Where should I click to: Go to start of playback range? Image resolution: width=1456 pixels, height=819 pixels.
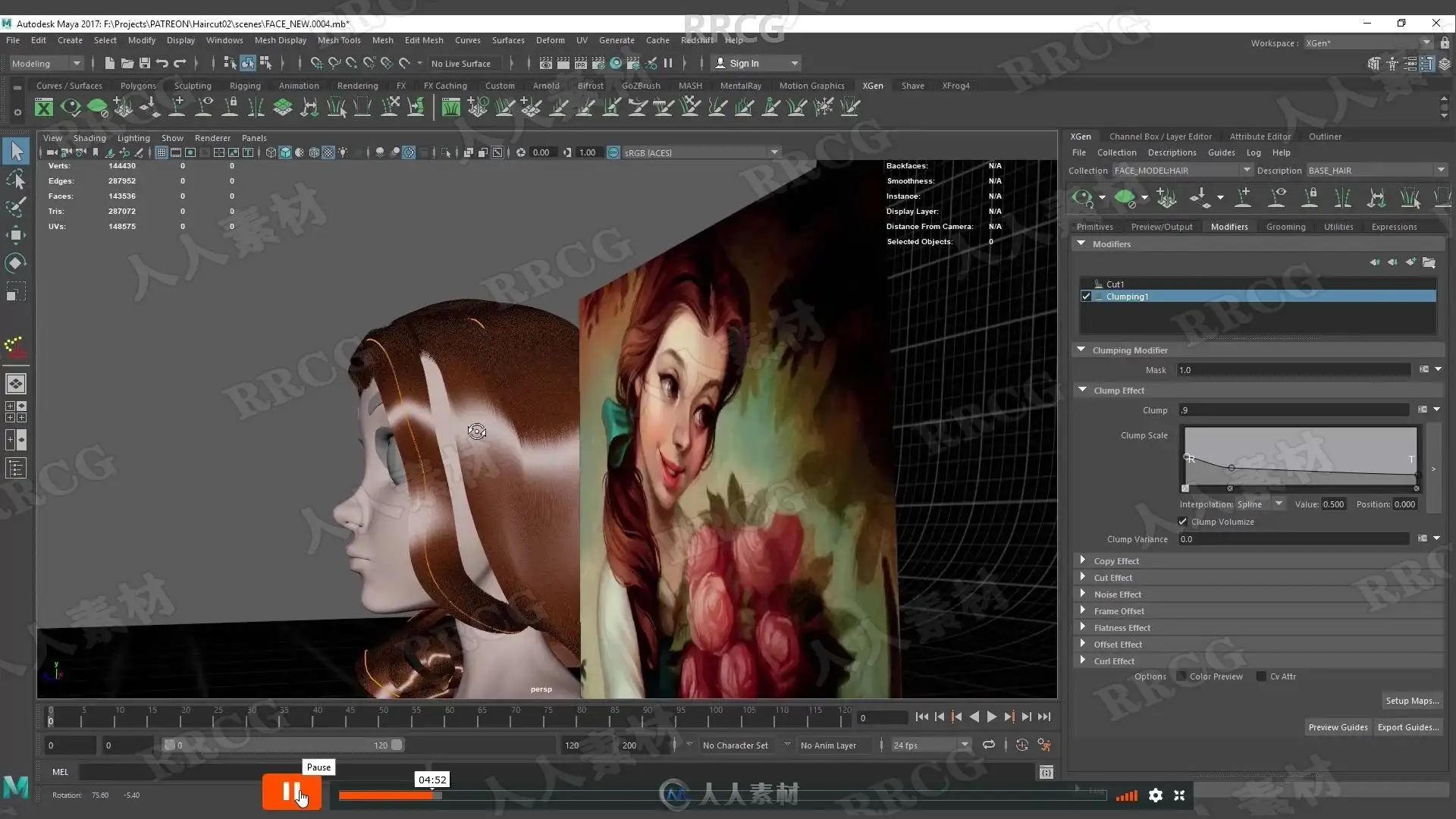click(921, 717)
